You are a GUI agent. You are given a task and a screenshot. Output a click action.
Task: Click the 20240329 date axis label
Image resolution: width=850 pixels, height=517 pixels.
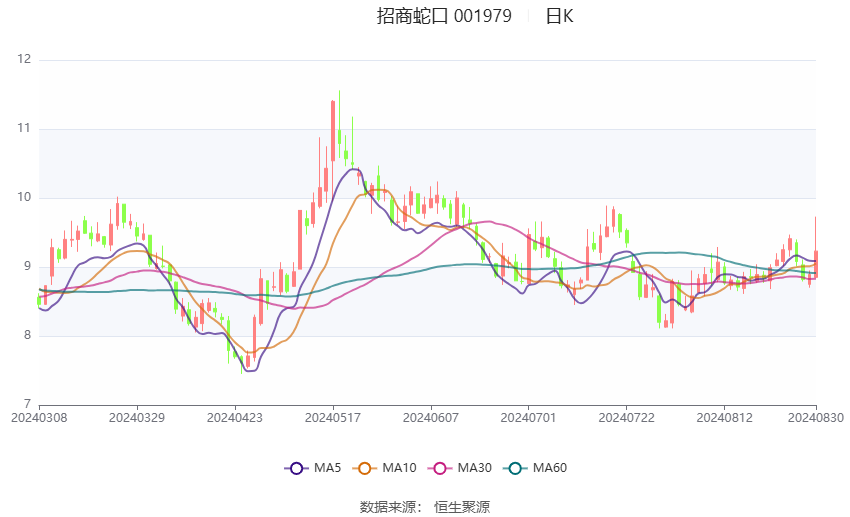pos(137,418)
